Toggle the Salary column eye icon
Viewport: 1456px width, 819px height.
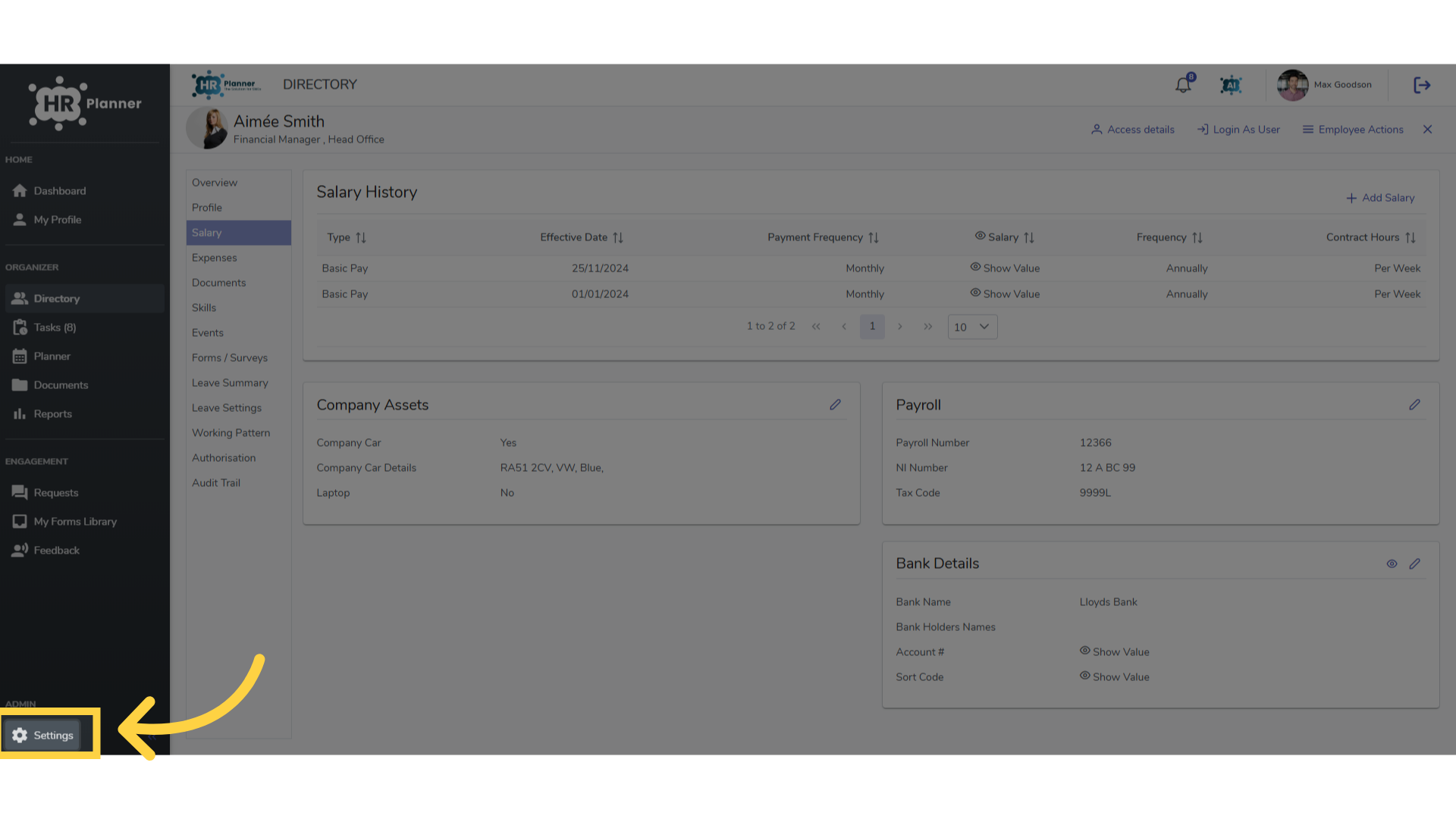[x=980, y=236]
